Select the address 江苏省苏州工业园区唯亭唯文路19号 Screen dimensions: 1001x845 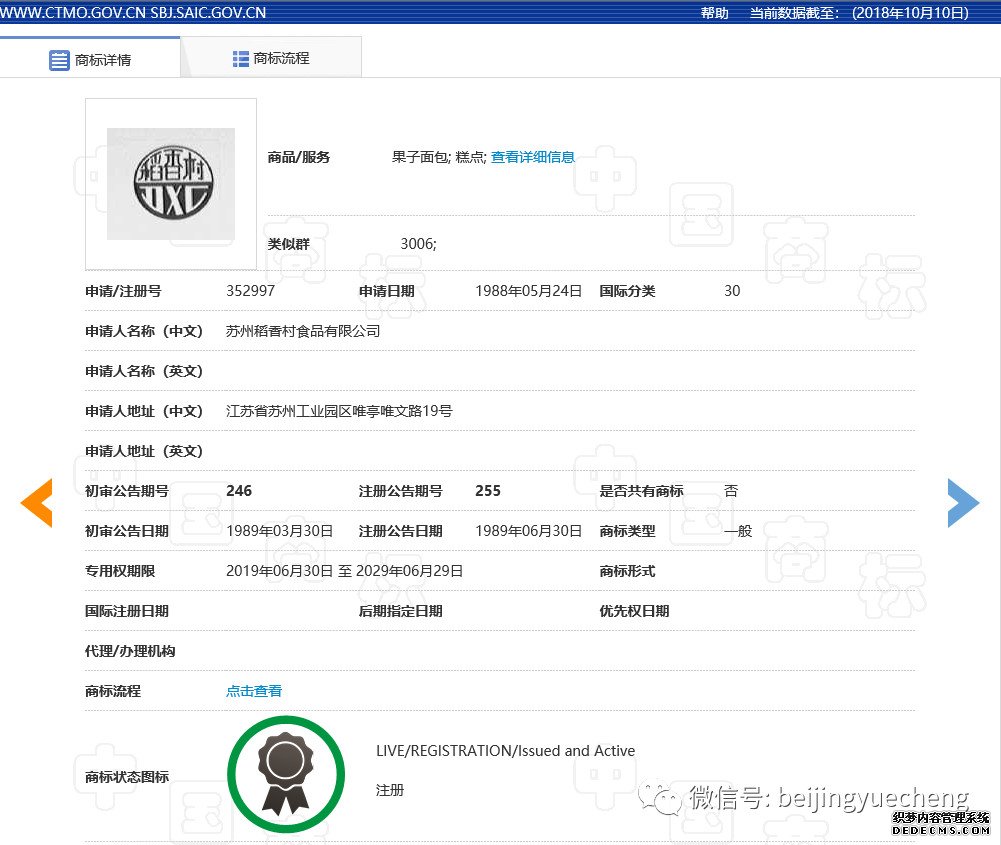point(339,411)
